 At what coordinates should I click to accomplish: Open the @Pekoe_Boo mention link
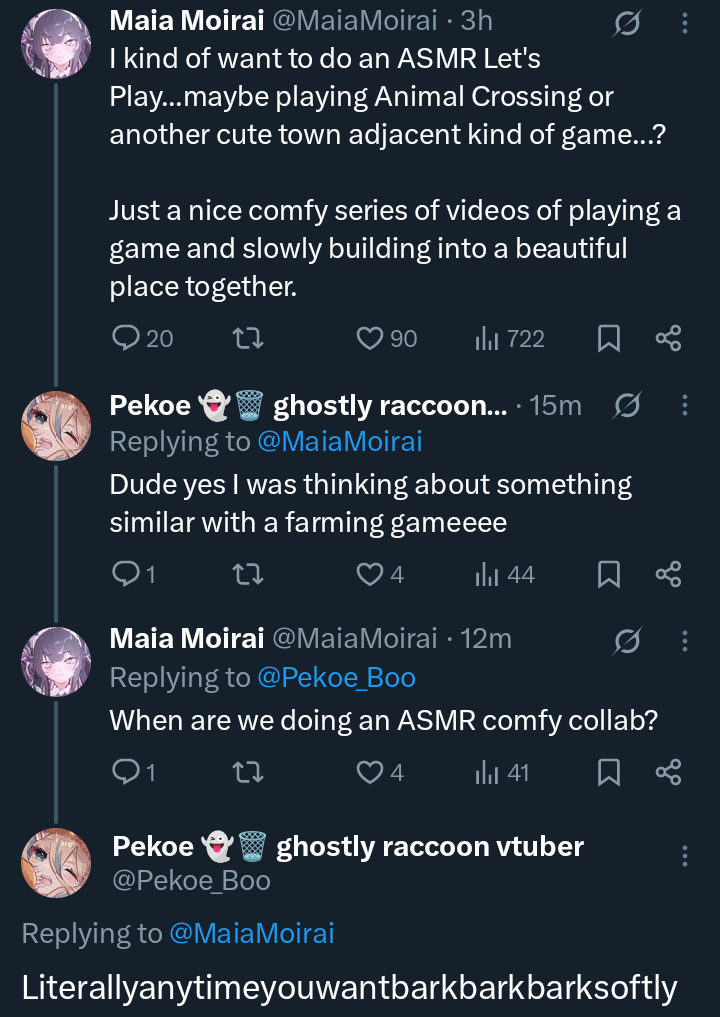[x=336, y=677]
